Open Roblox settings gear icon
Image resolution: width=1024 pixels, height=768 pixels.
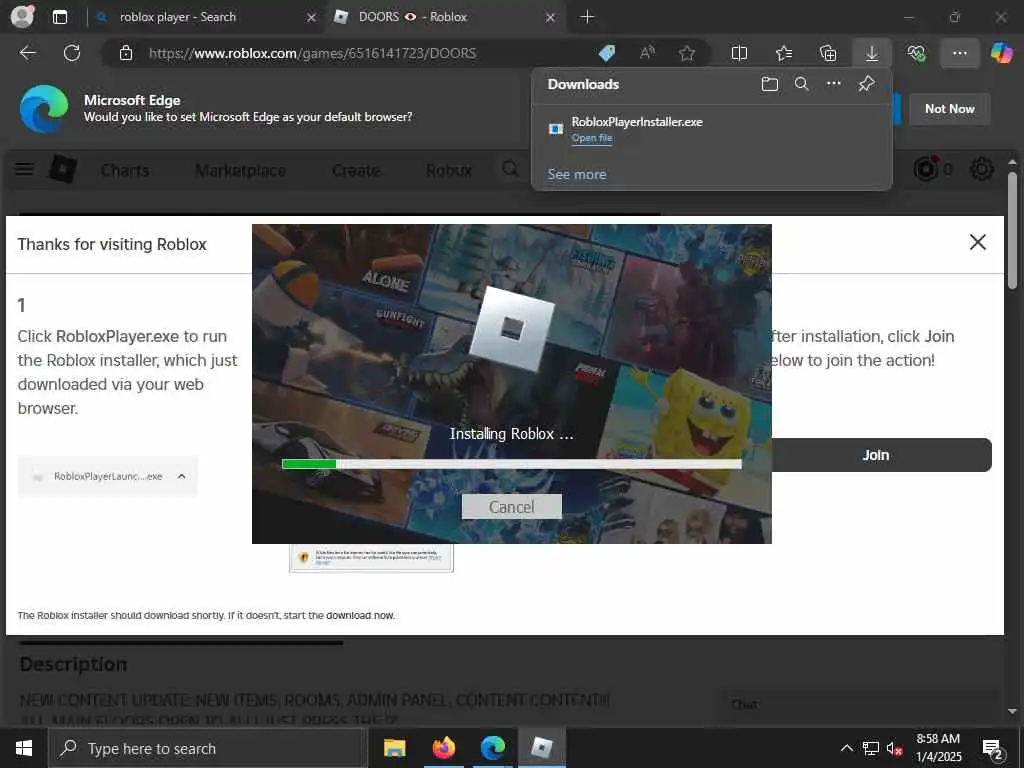click(982, 169)
